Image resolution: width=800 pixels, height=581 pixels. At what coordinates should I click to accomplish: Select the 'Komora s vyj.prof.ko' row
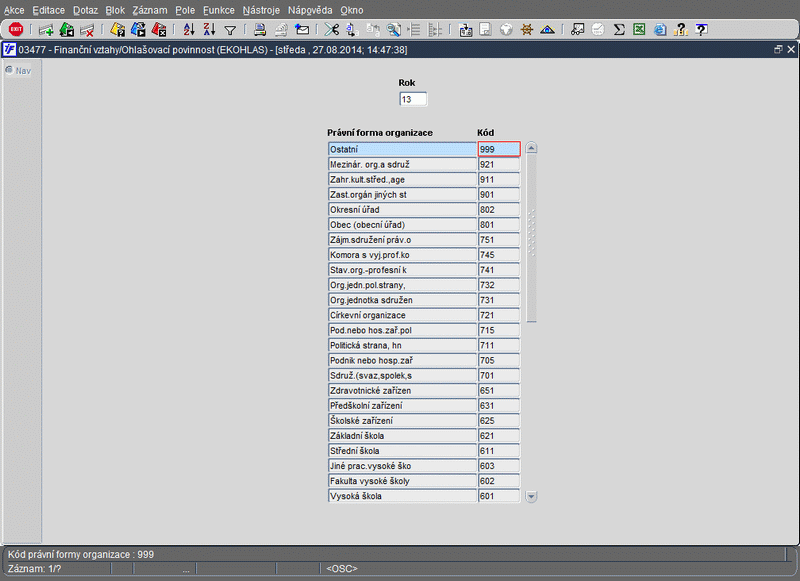402,255
